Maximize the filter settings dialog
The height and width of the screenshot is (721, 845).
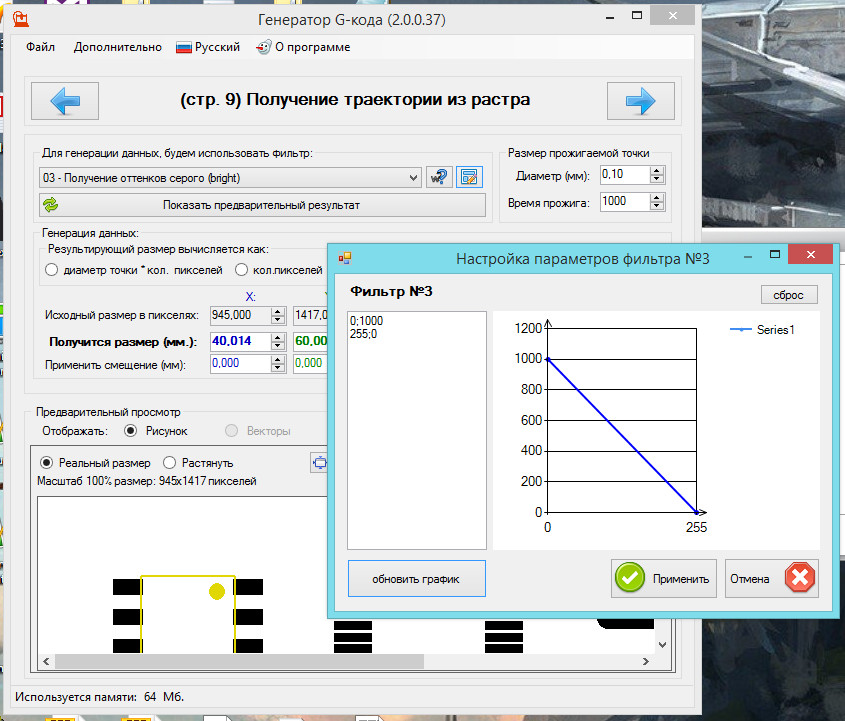(x=774, y=254)
